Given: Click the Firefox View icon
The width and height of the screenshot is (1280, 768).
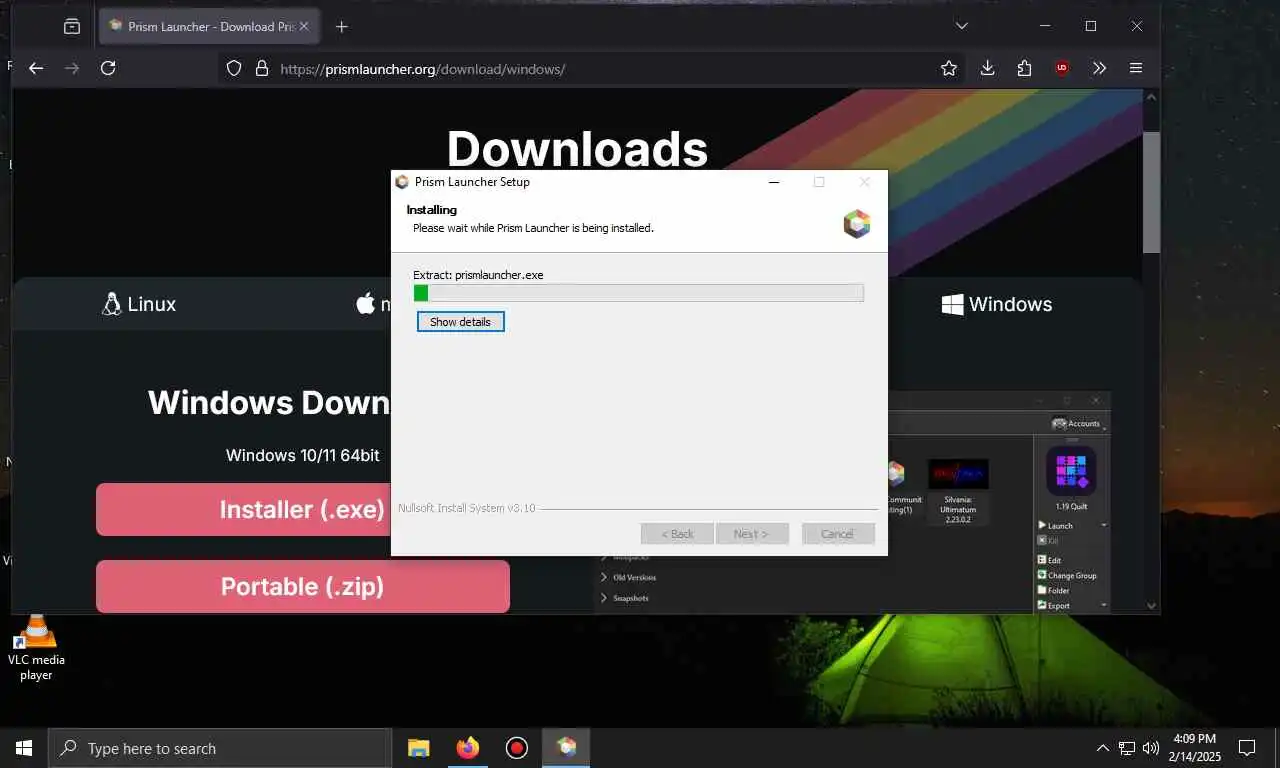Looking at the screenshot, I should (x=72, y=27).
